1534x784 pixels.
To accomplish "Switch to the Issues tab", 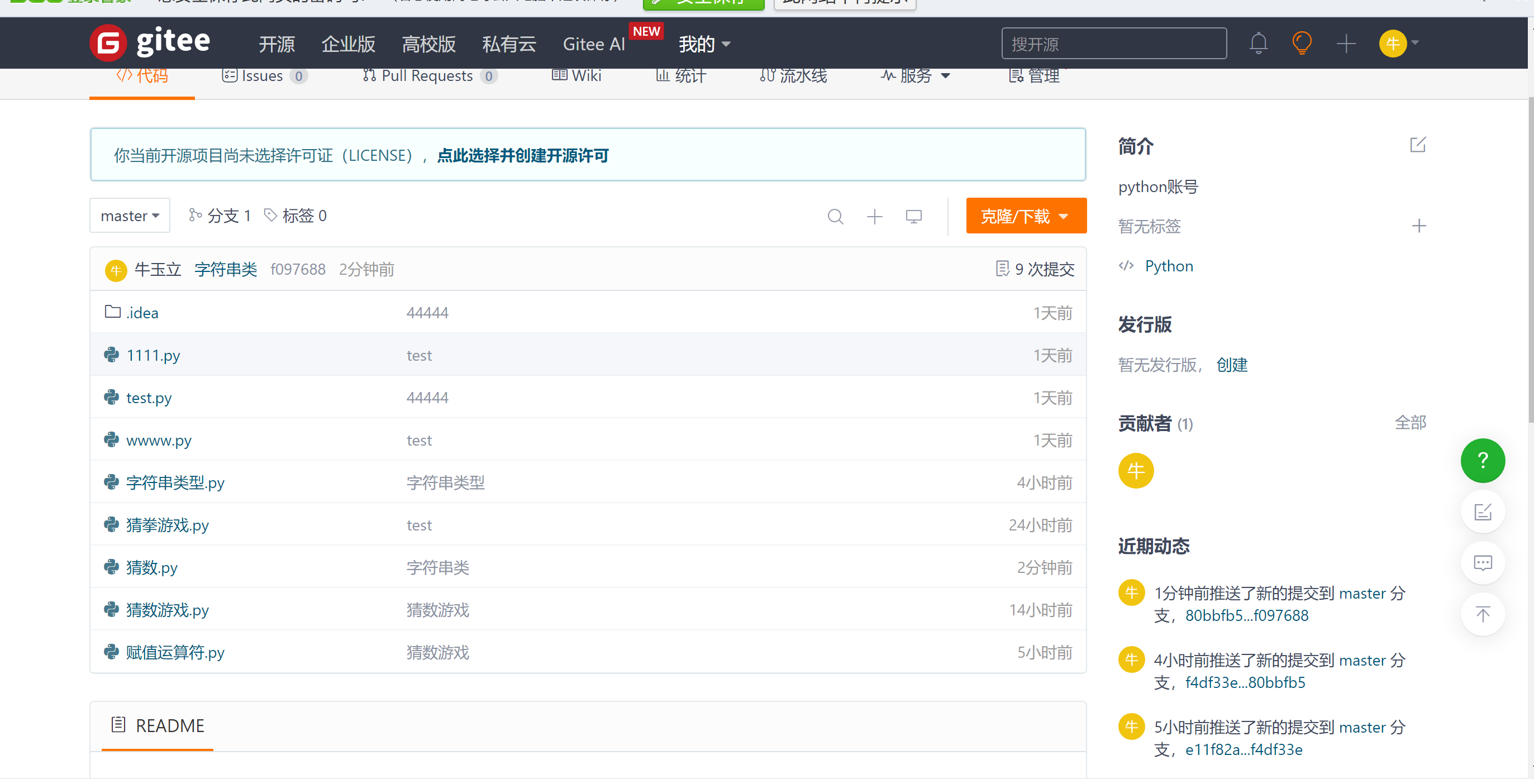I will pyautogui.click(x=264, y=76).
